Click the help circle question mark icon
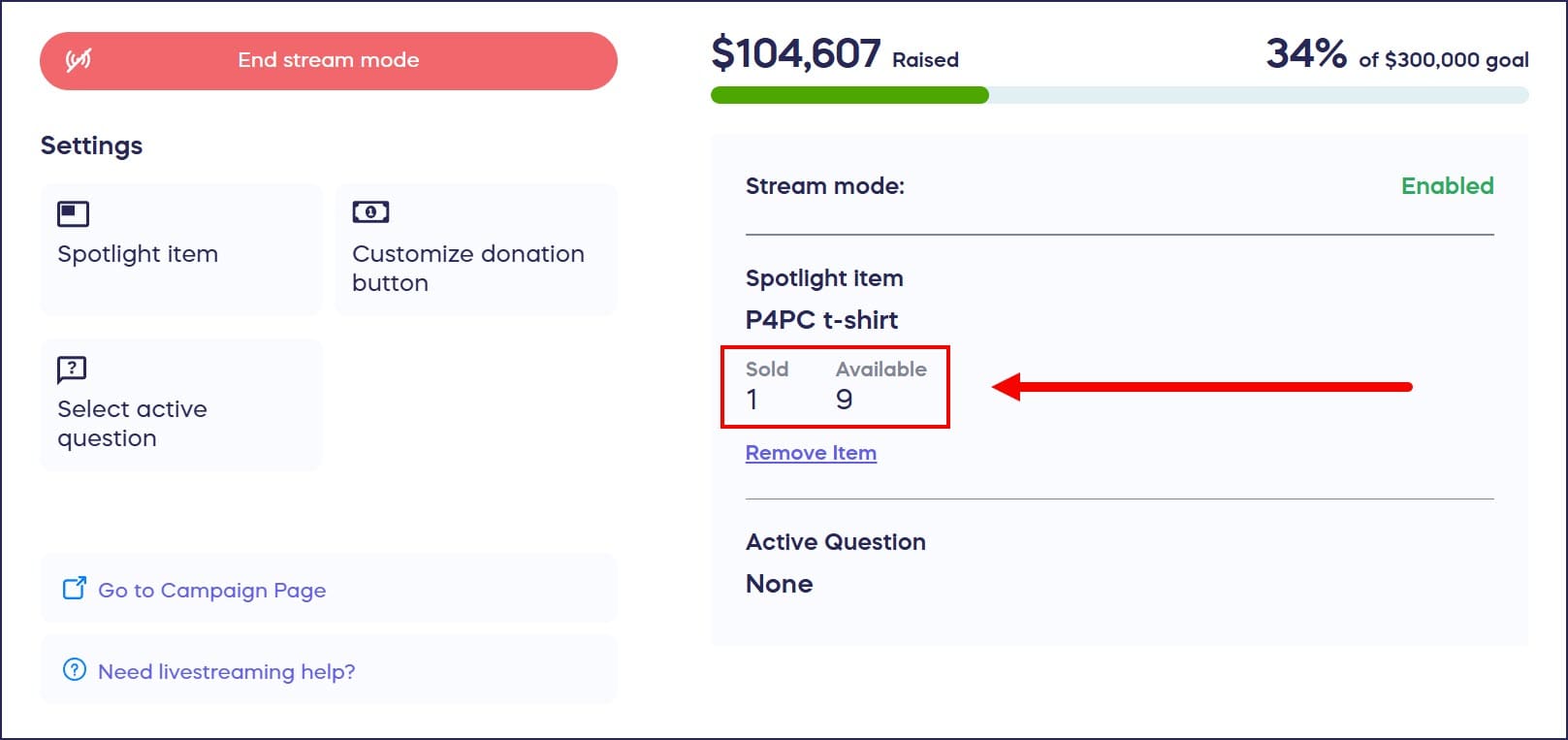 click(75, 670)
